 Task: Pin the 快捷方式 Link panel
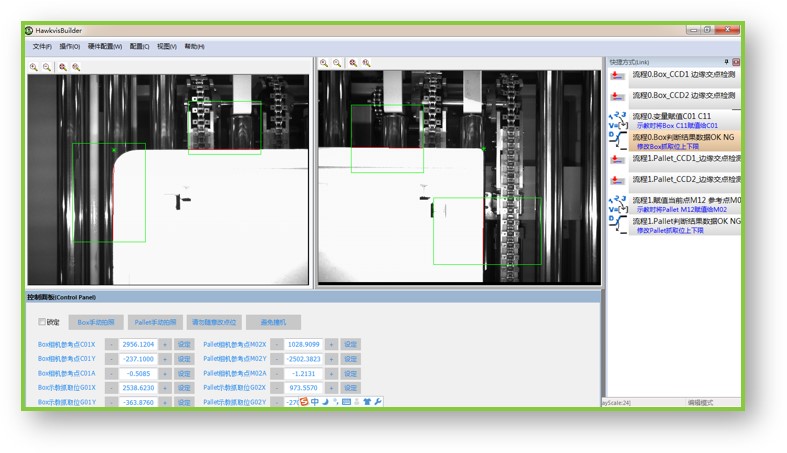coord(726,62)
